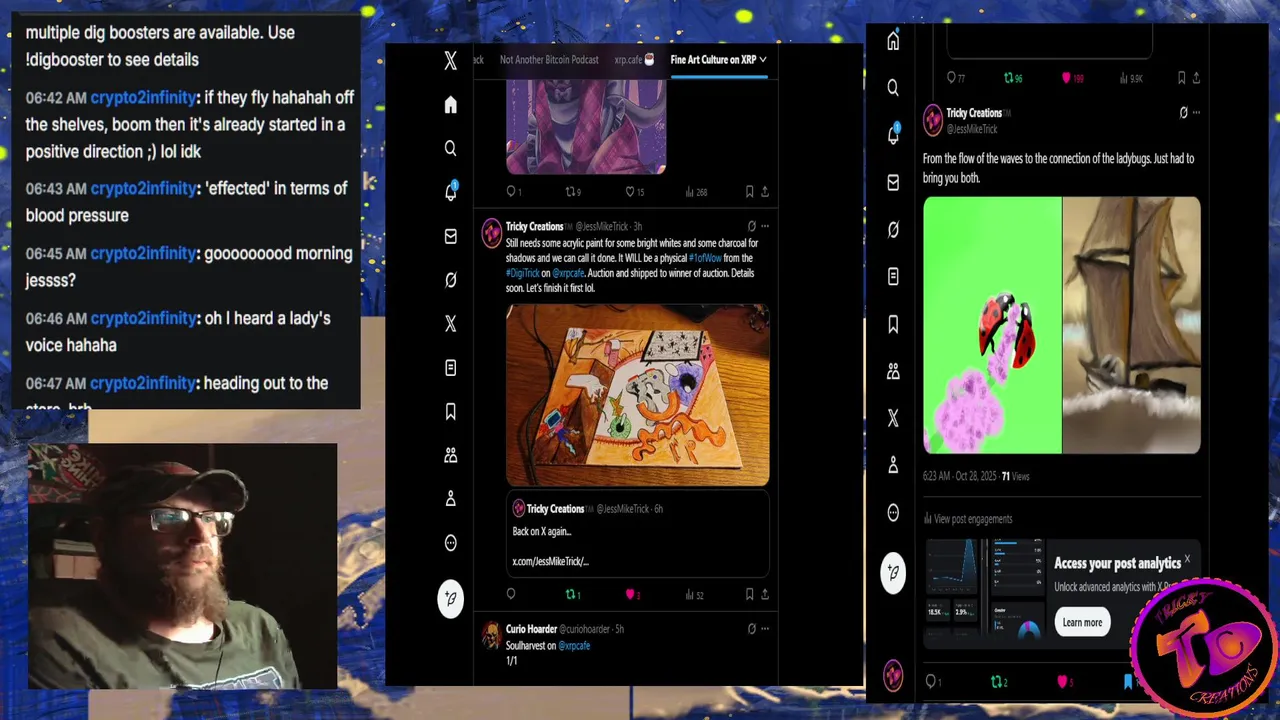Open more options on the ladybugs post

(1196, 113)
